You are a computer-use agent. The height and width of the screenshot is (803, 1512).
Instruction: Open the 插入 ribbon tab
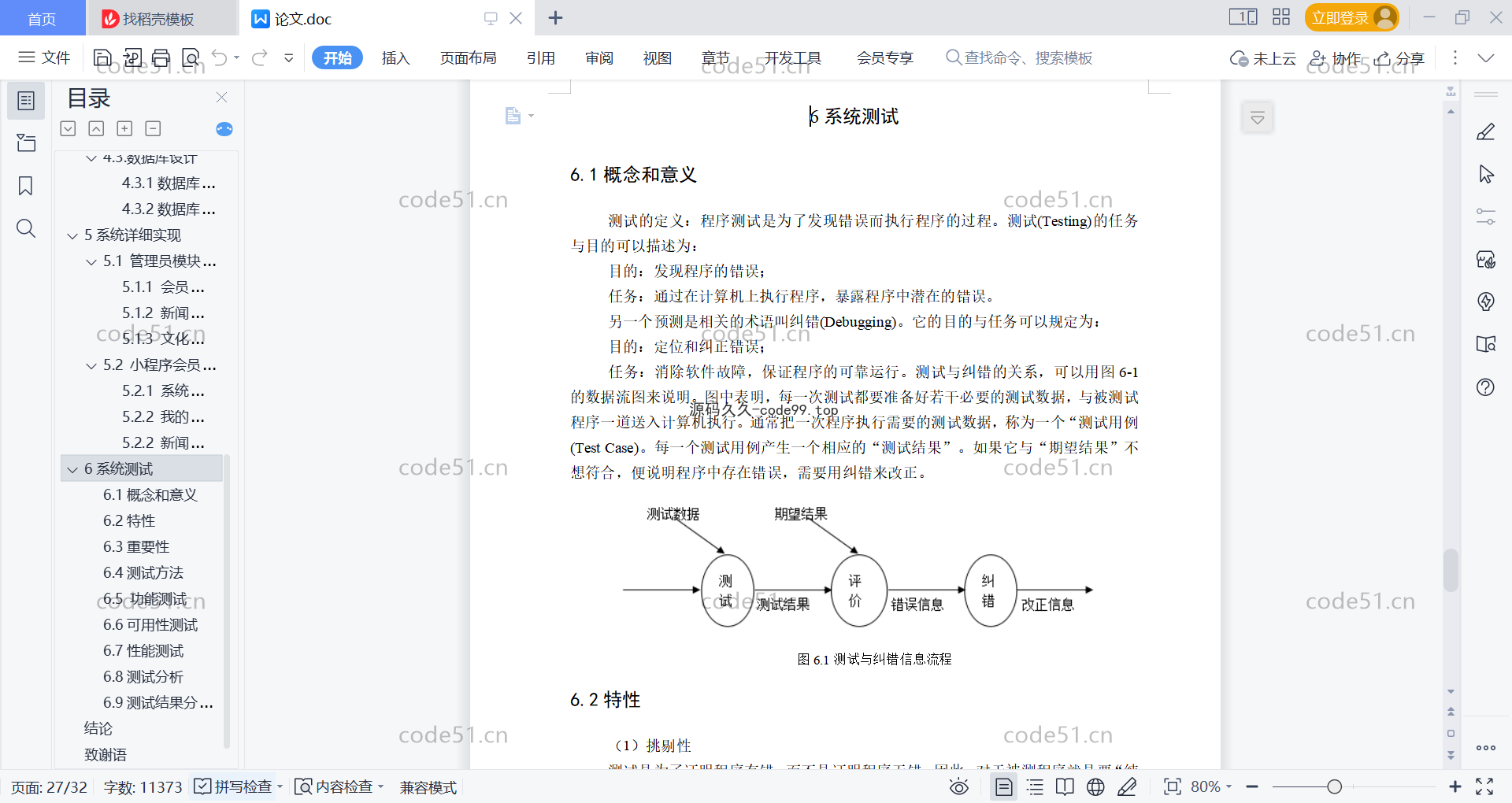click(395, 57)
